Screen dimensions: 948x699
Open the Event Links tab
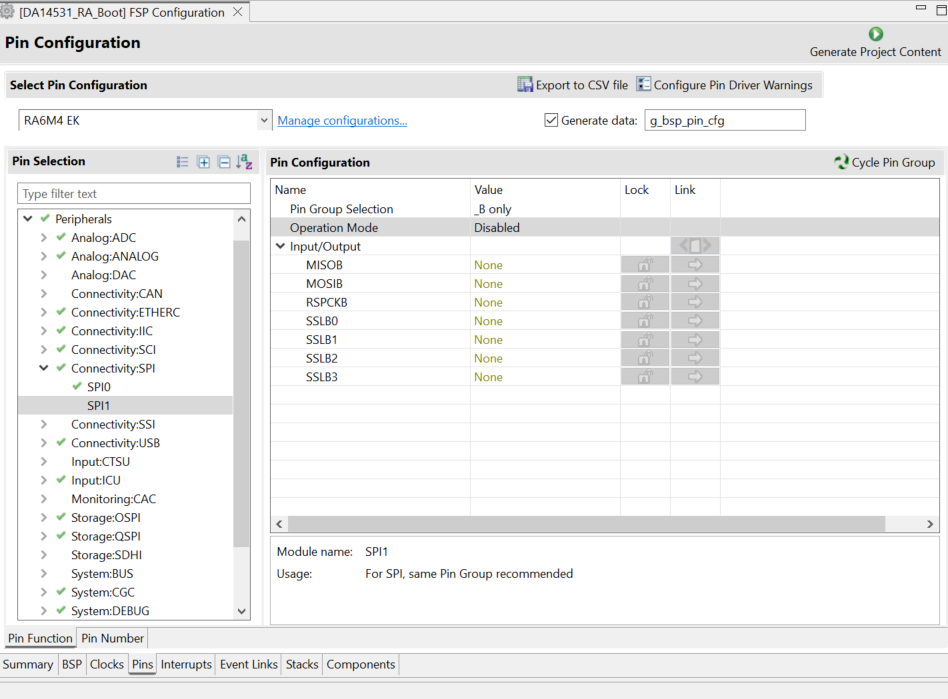click(x=248, y=664)
